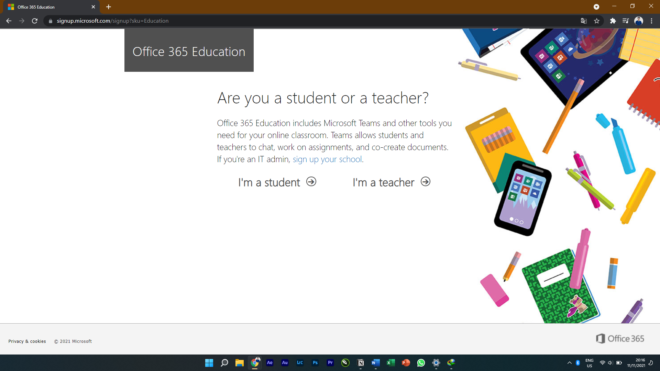Launch Adobe Photoshop from the taskbar

[x=315, y=363]
